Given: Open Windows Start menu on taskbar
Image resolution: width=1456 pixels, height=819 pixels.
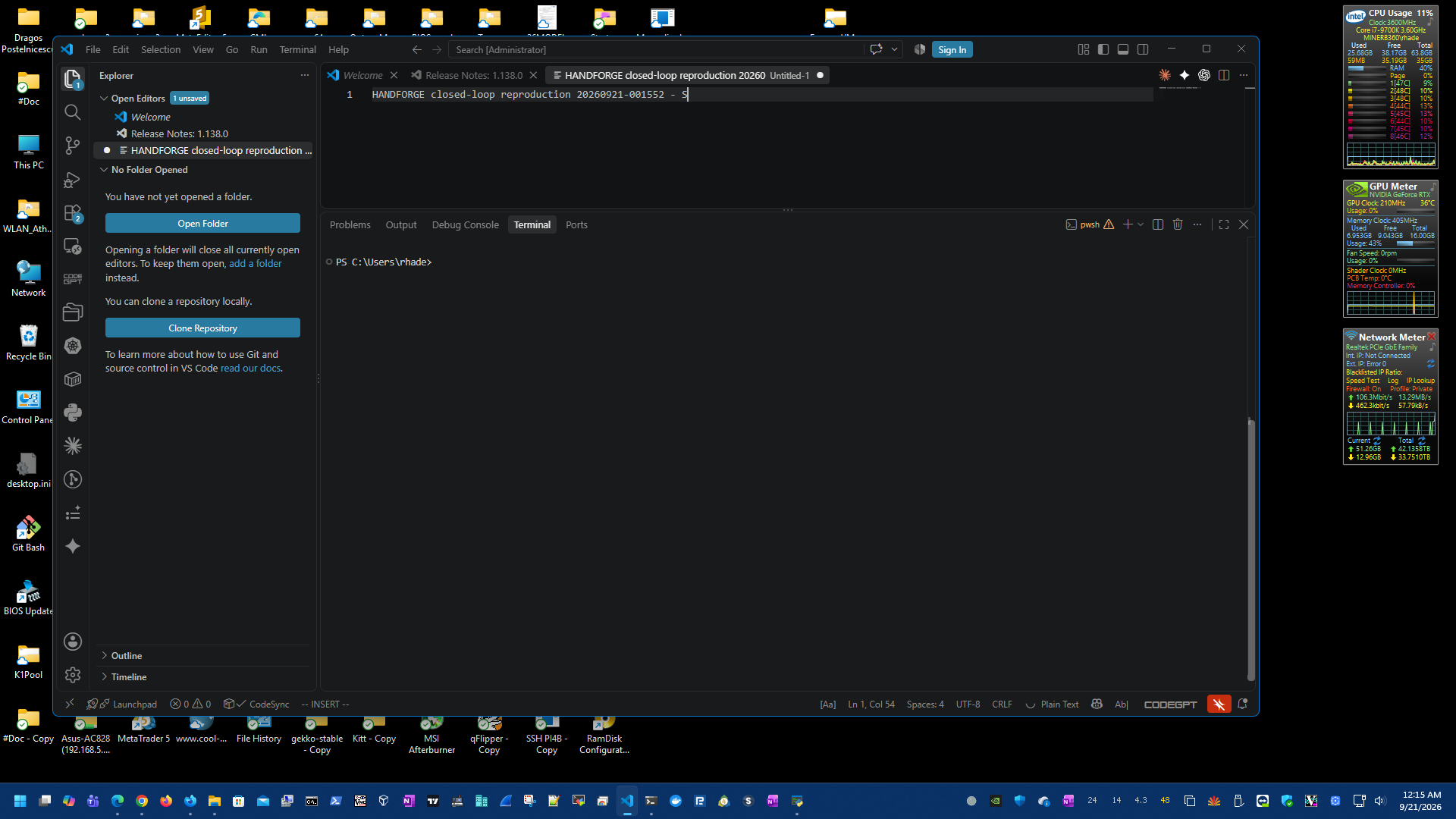Looking at the screenshot, I should coord(20,801).
